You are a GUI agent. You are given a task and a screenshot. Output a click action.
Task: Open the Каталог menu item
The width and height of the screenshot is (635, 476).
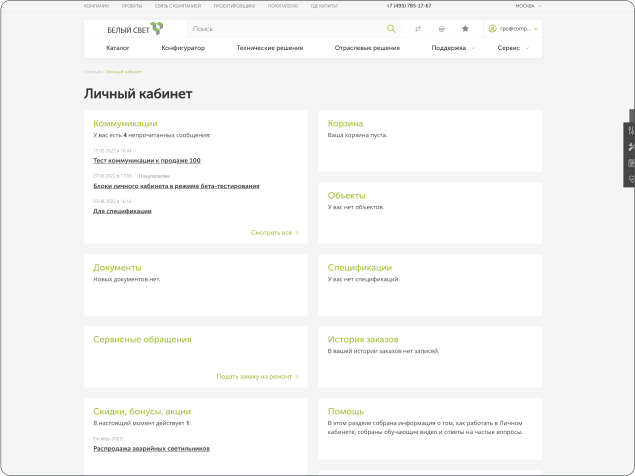coord(118,48)
